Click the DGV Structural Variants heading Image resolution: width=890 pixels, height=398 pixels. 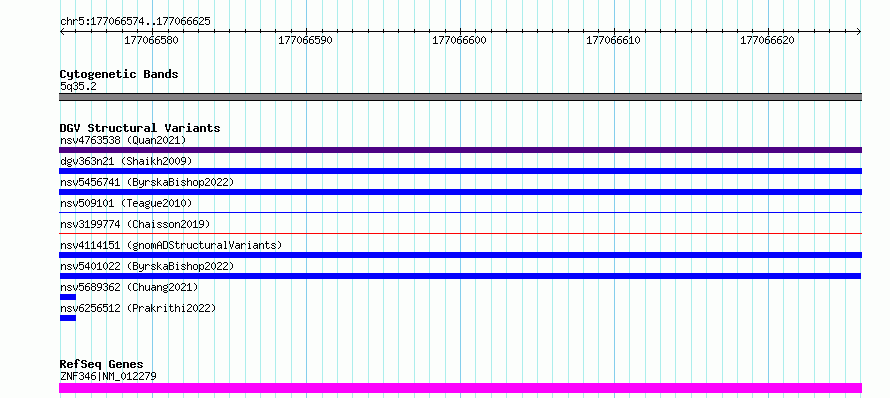(140, 128)
